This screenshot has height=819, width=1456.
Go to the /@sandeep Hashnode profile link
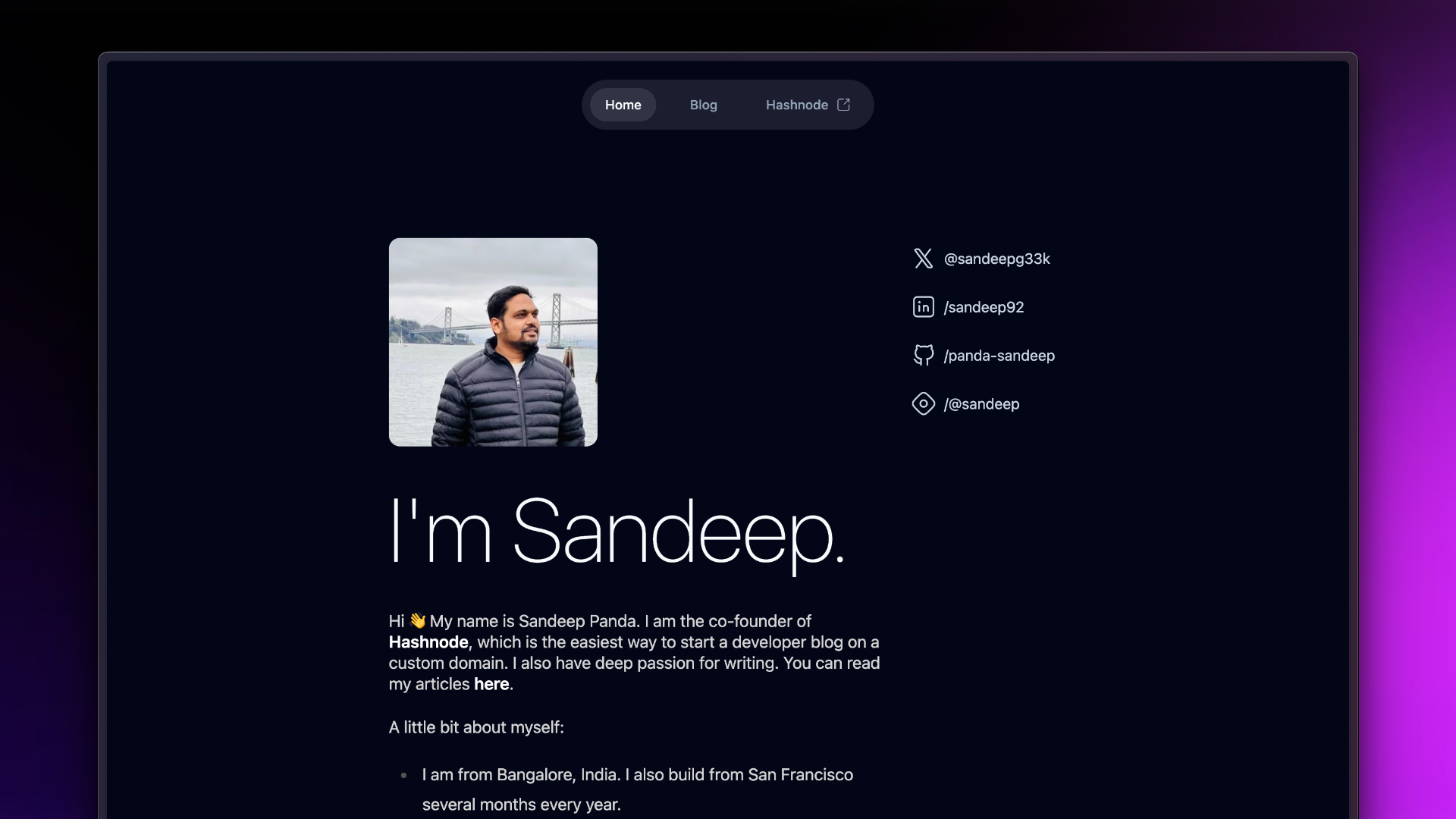[981, 404]
